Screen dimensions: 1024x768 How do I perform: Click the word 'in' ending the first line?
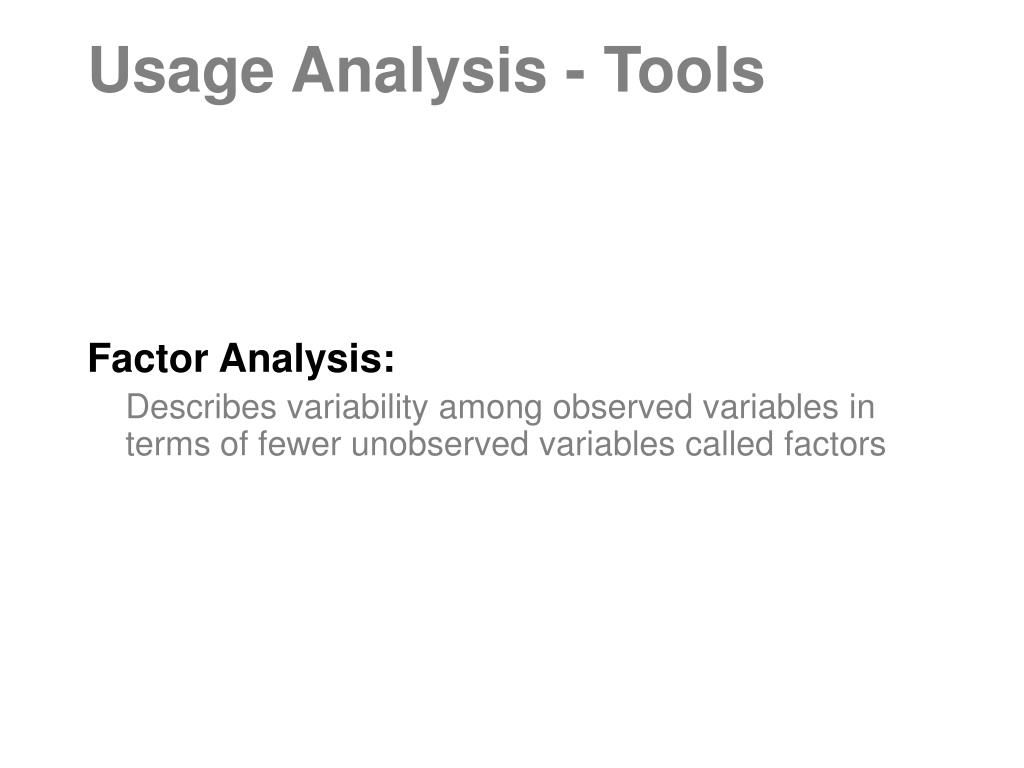[862, 407]
